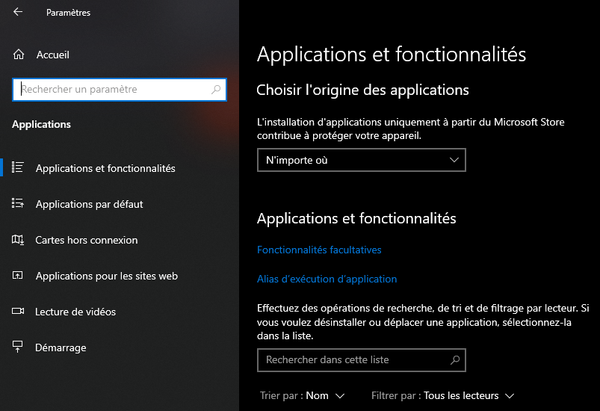Click the Démarrage startup icon
This screenshot has width=600, height=411.
18,347
